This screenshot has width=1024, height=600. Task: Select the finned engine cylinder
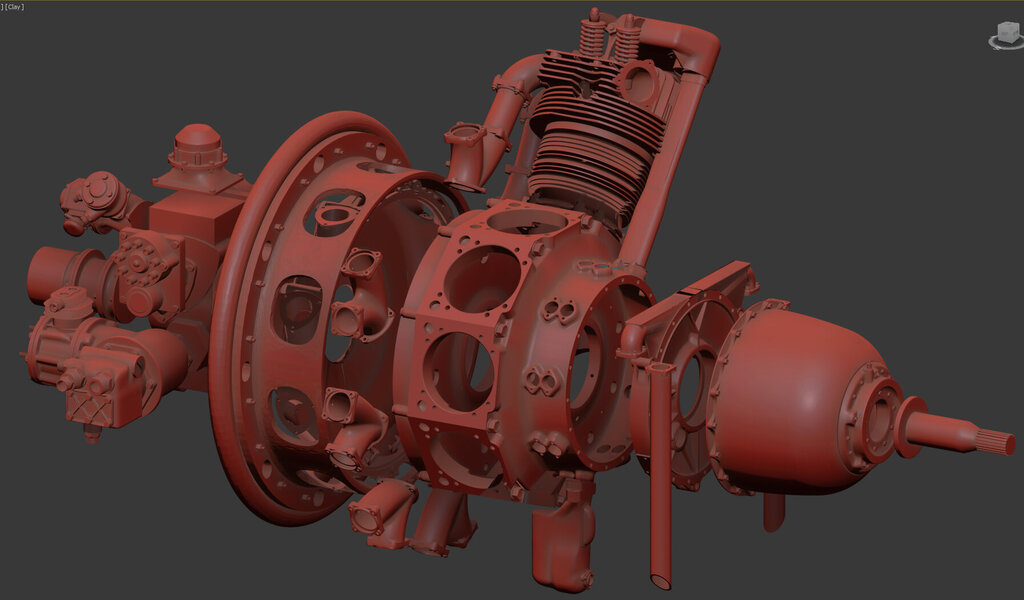(x=590, y=140)
